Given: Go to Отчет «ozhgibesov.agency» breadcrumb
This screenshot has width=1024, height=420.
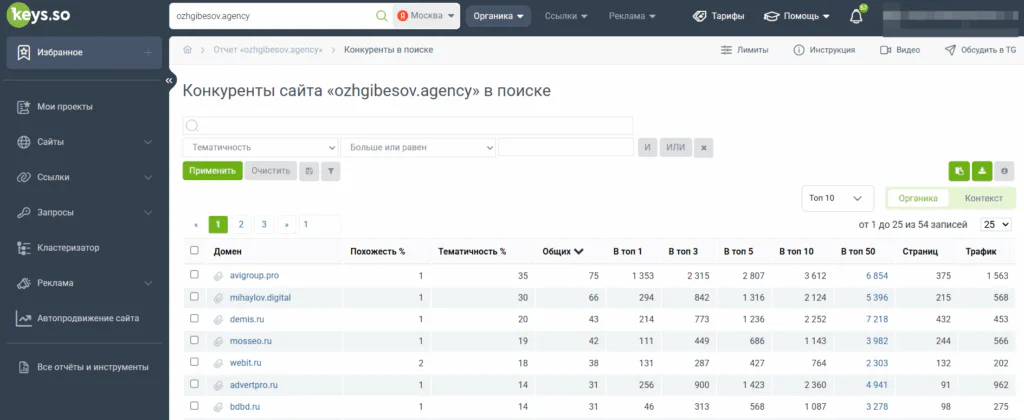Looking at the screenshot, I should pos(268,50).
